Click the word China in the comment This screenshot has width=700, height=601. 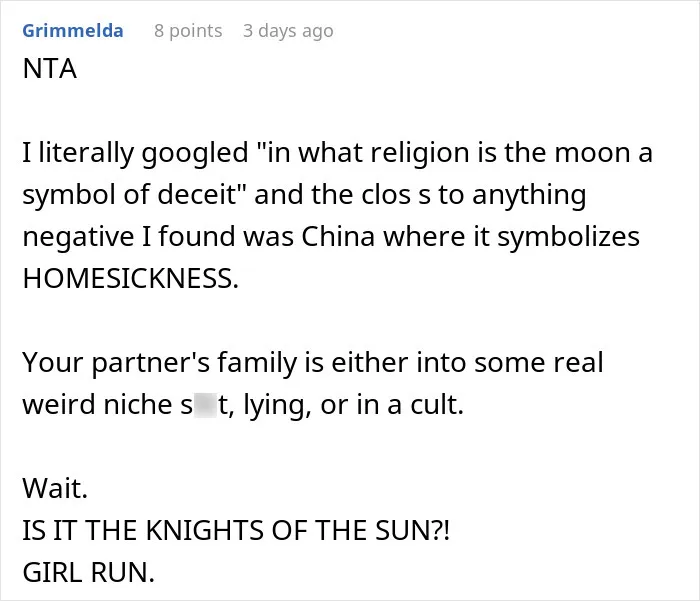(x=338, y=236)
